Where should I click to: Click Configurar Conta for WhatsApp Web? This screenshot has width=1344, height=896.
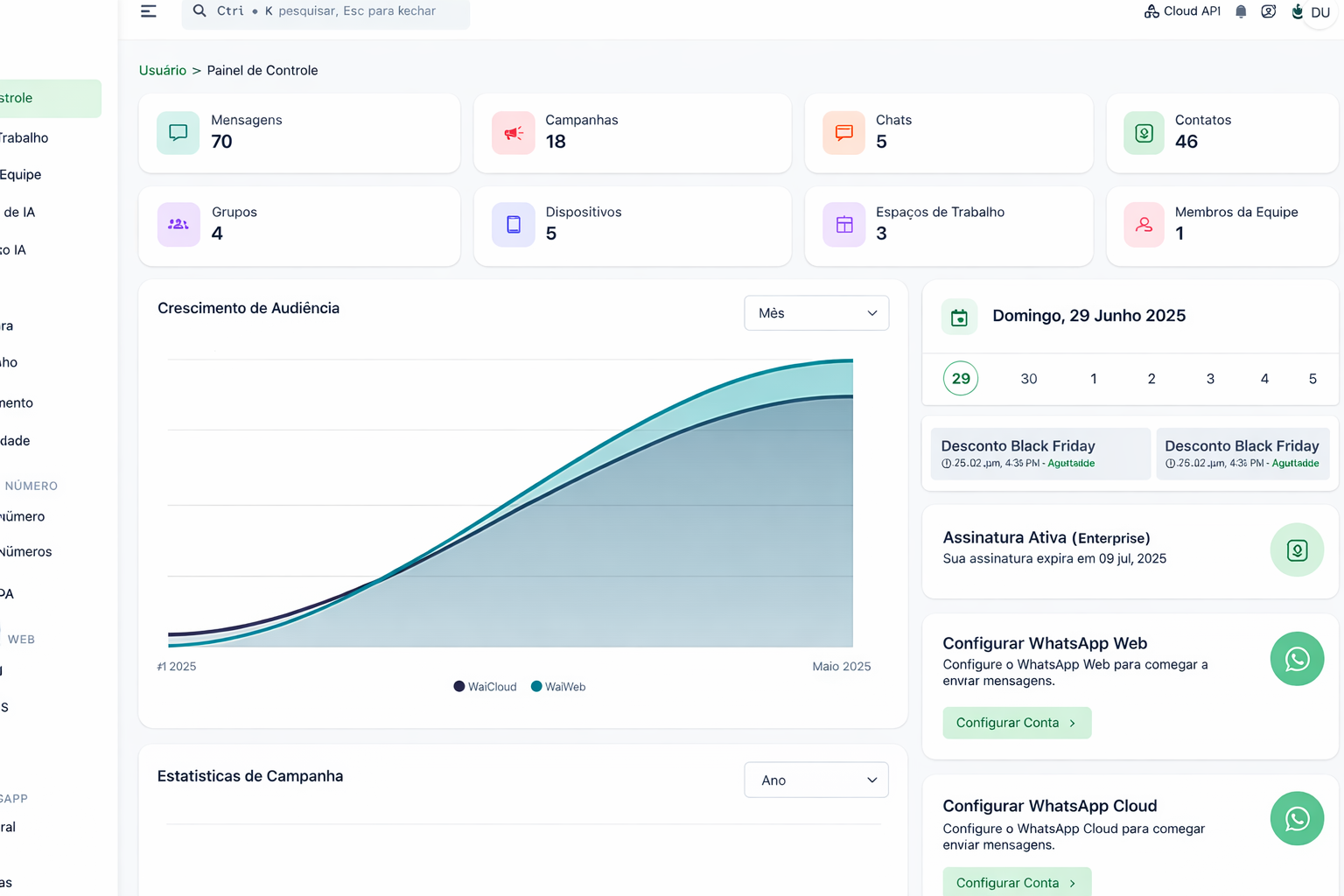[1016, 722]
